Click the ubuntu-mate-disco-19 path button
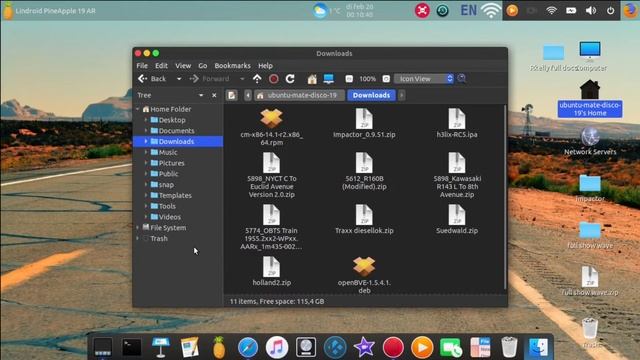Screen dimensions: 640x360 (299, 95)
